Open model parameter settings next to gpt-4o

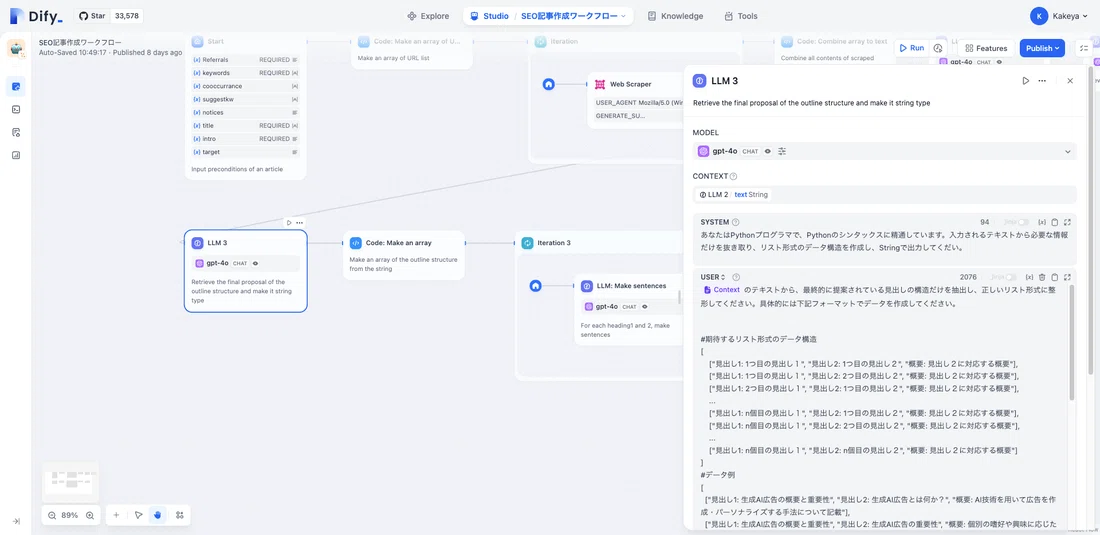coord(782,151)
